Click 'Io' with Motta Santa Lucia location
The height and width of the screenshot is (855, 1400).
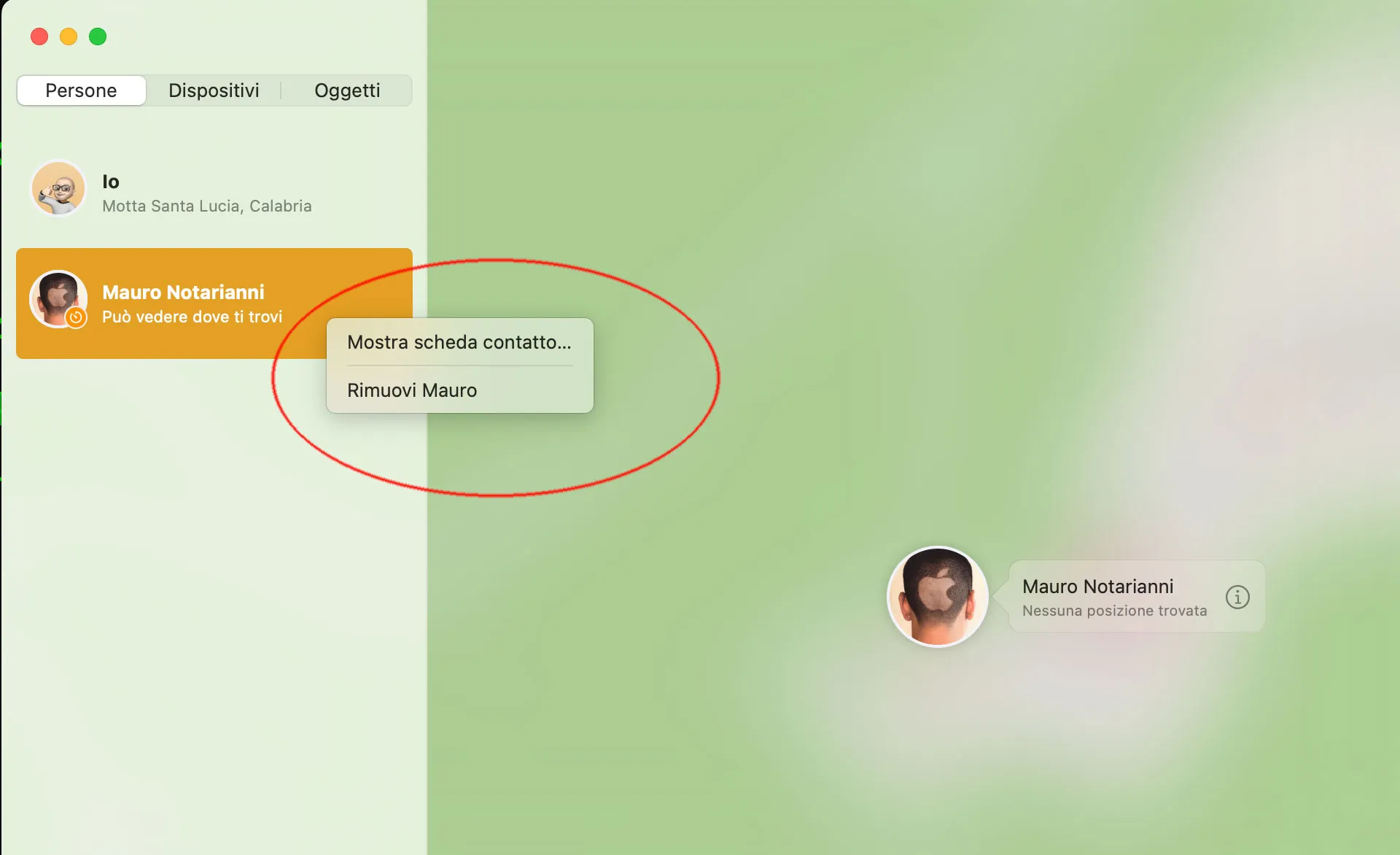coord(206,192)
